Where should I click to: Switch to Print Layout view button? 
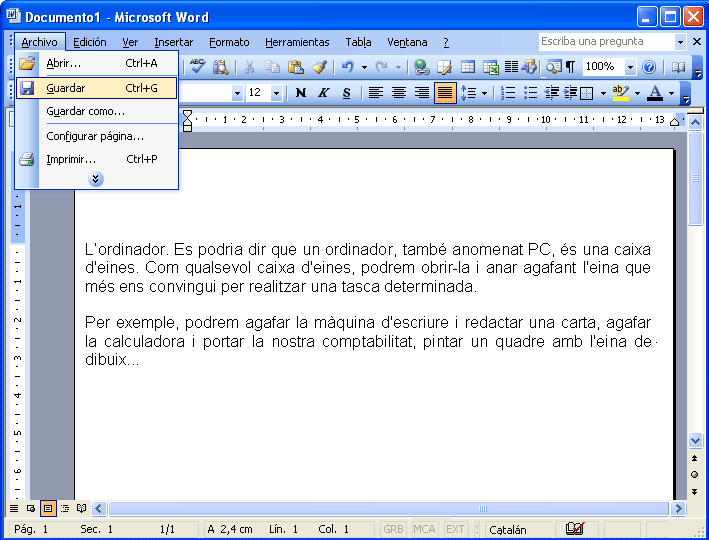[x=48, y=508]
